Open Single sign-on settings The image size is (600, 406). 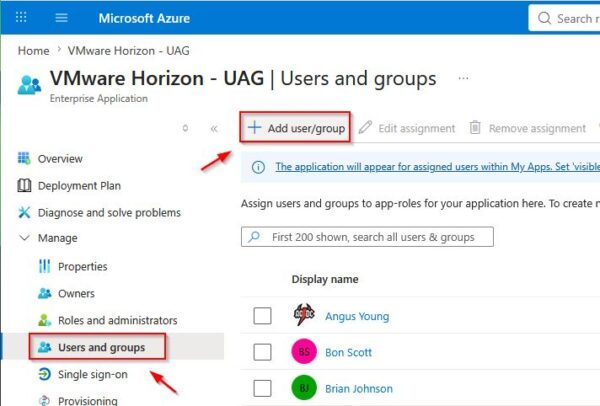tap(83, 374)
